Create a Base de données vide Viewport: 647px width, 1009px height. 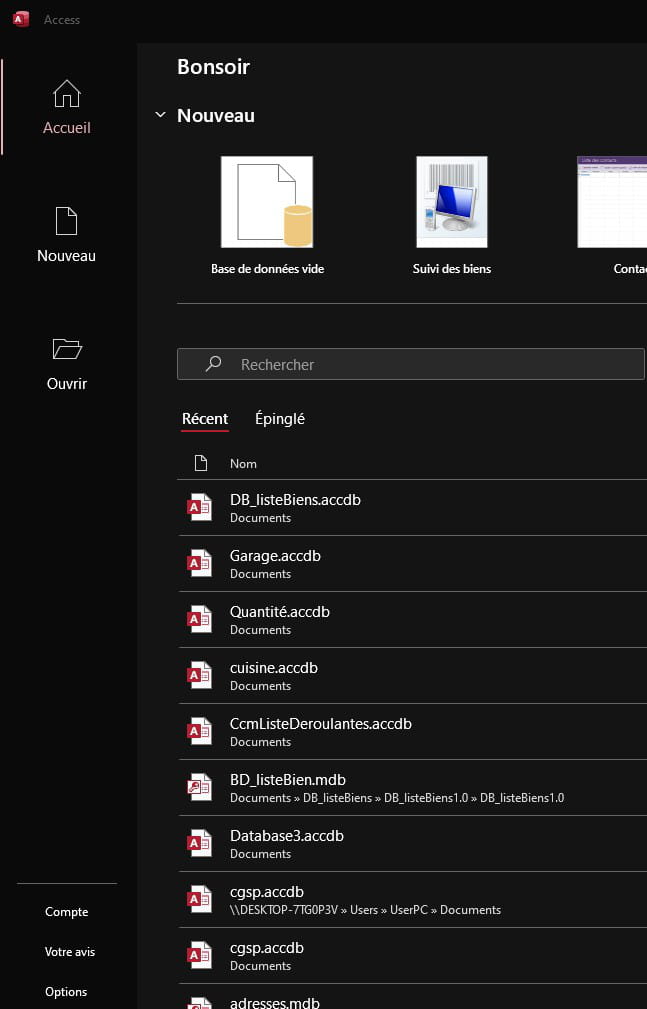(267, 202)
